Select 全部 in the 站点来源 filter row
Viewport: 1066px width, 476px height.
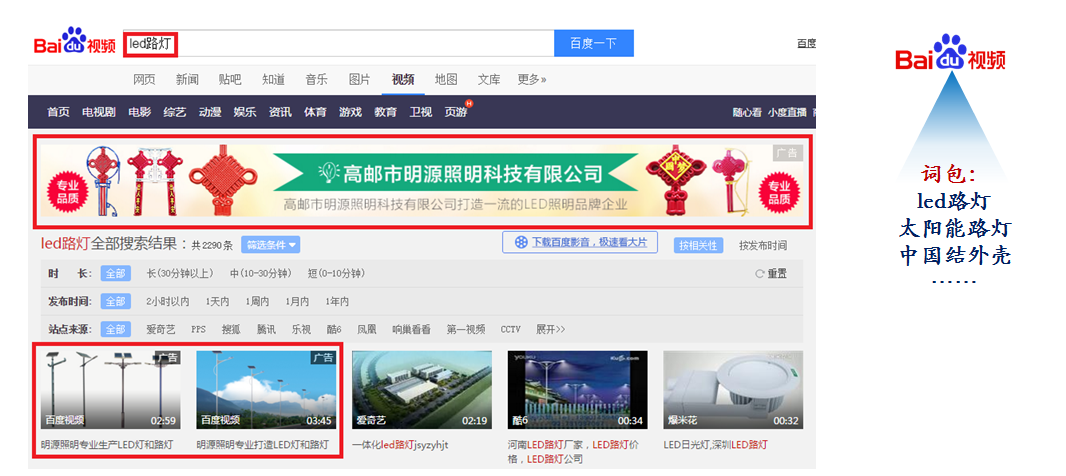click(x=116, y=329)
